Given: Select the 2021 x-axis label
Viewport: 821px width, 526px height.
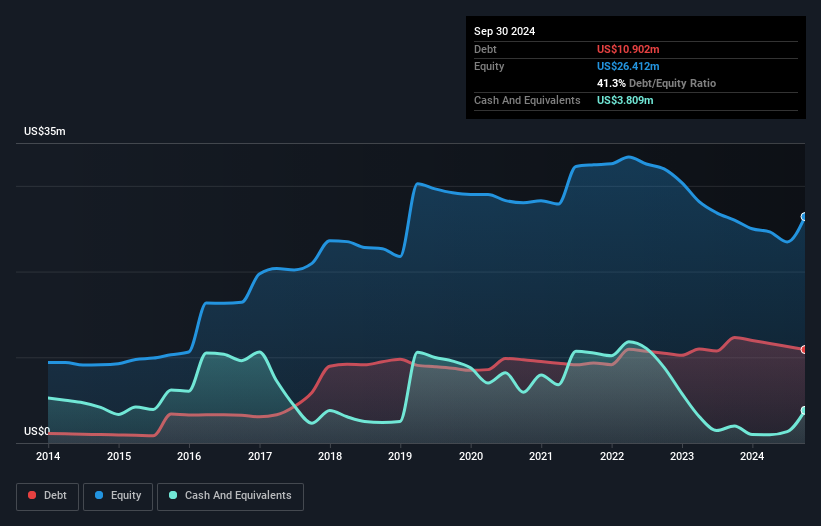Looking at the screenshot, I should 541,456.
